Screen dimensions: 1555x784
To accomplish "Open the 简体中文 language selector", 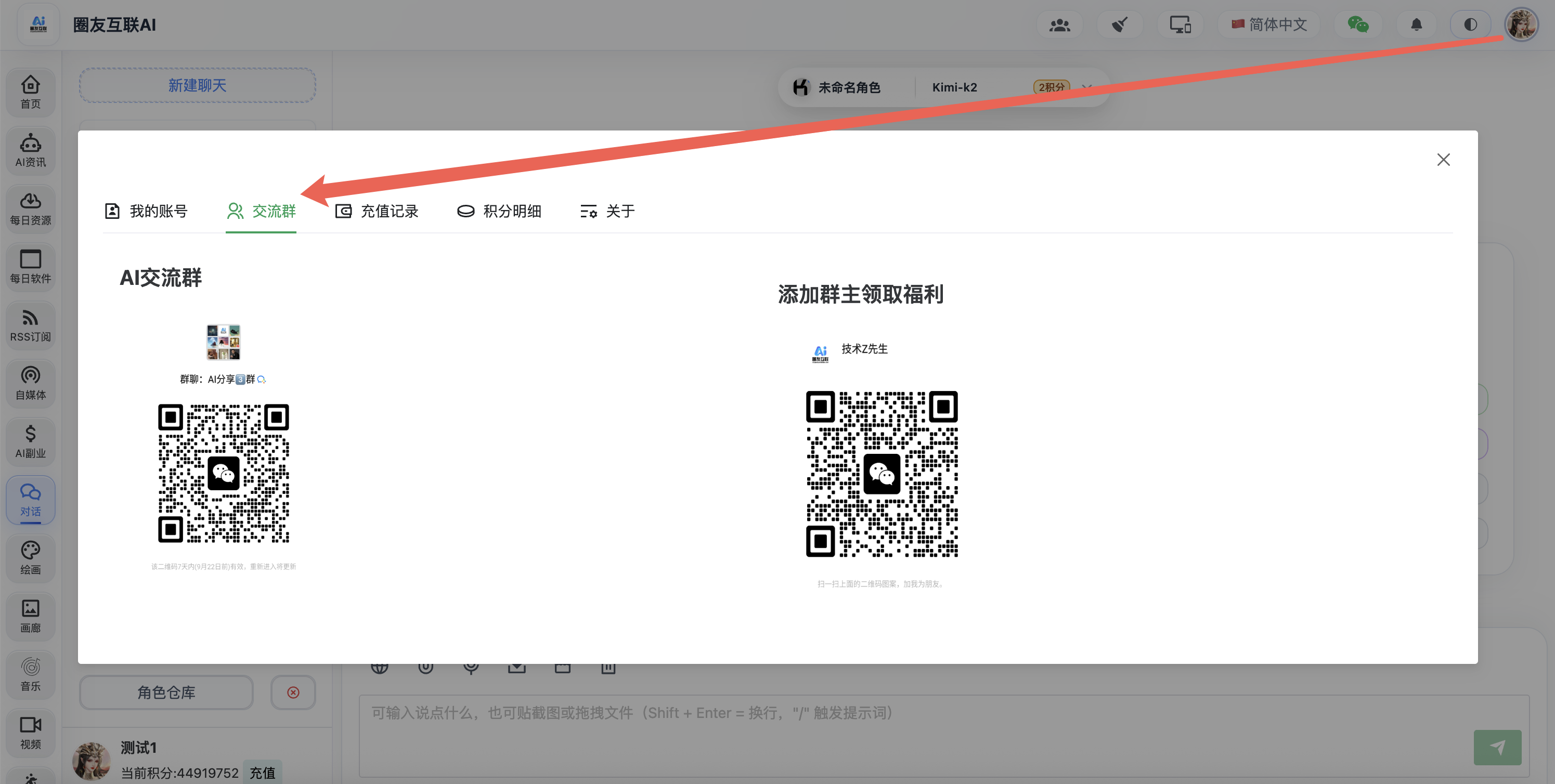I will coord(1269,25).
